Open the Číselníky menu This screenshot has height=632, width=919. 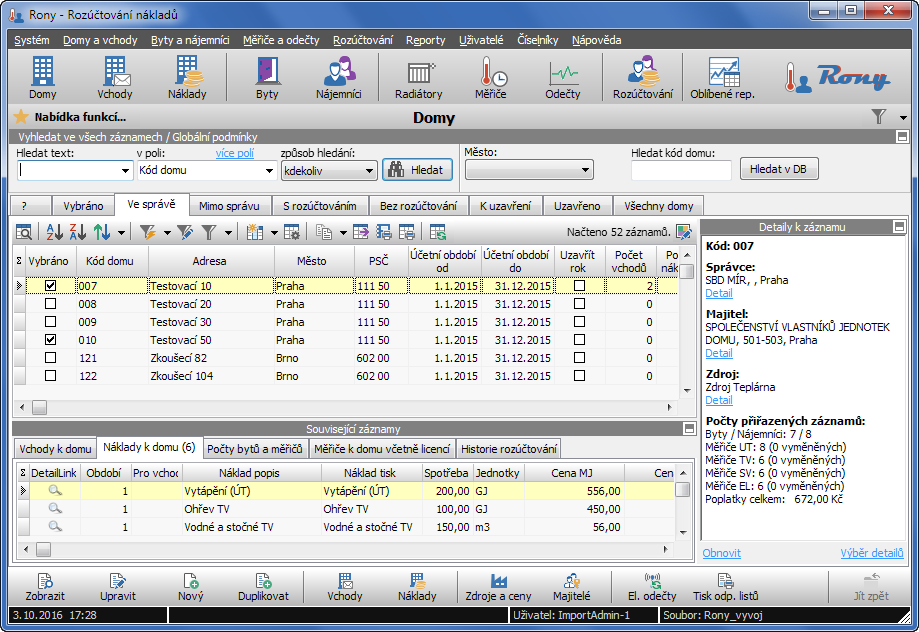(537, 40)
